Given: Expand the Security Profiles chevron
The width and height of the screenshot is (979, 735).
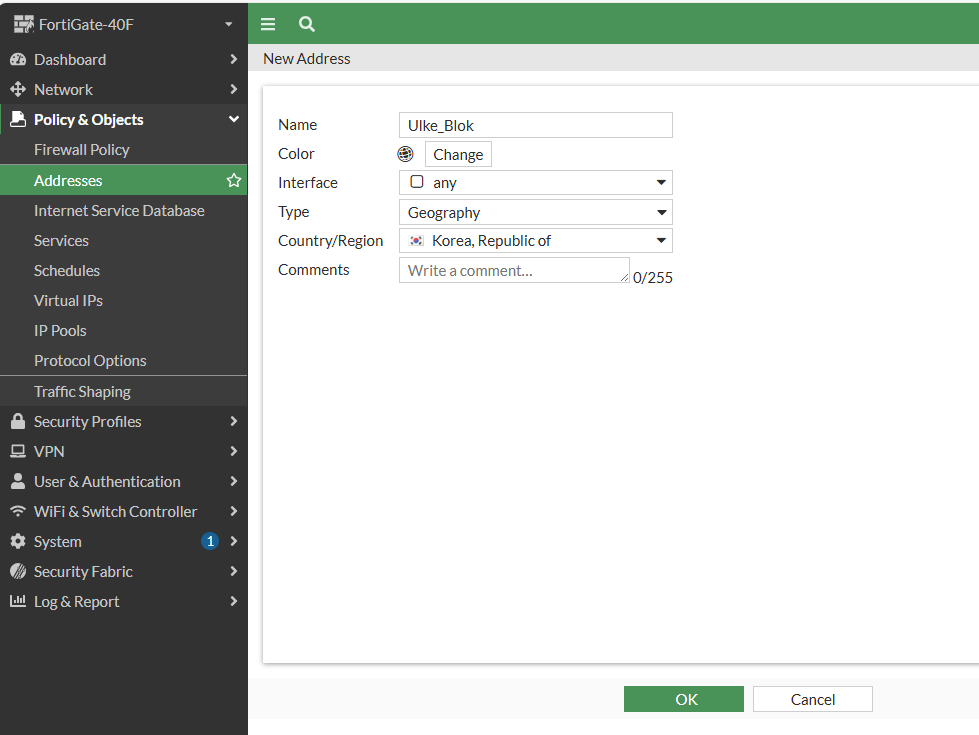Looking at the screenshot, I should (234, 422).
